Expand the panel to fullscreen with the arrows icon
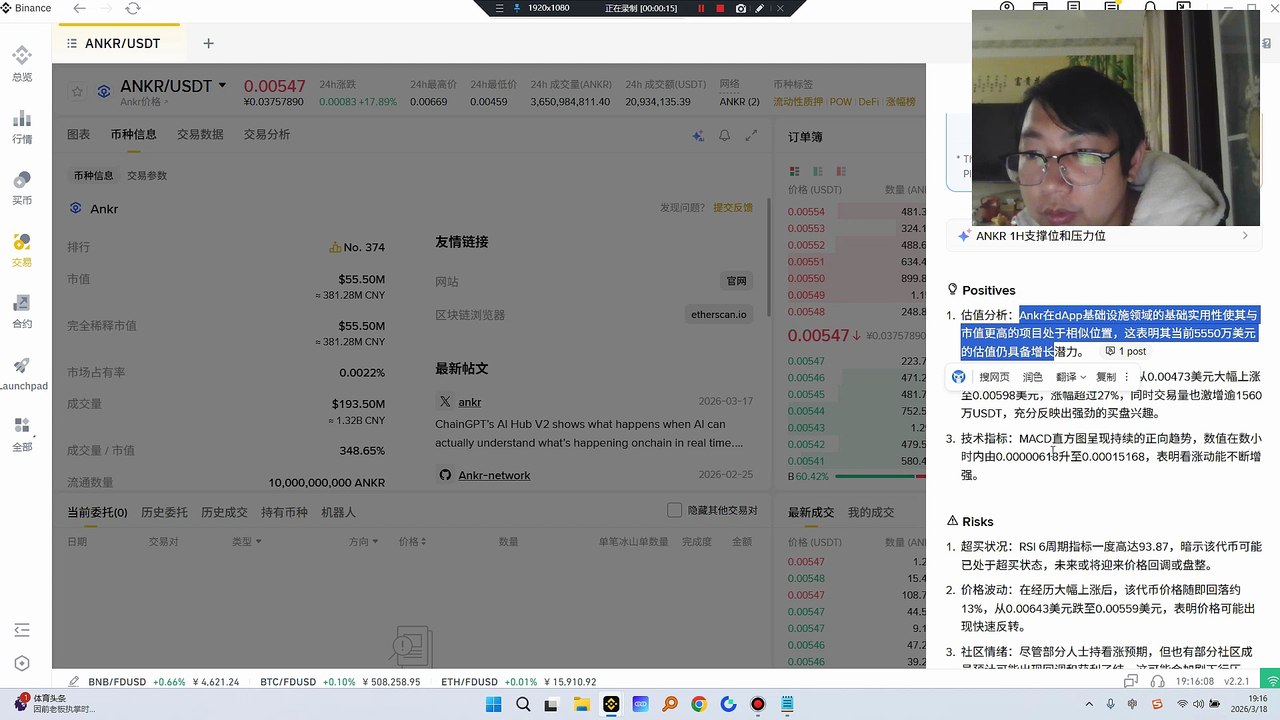Image resolution: width=1280 pixels, height=720 pixels. [751, 135]
